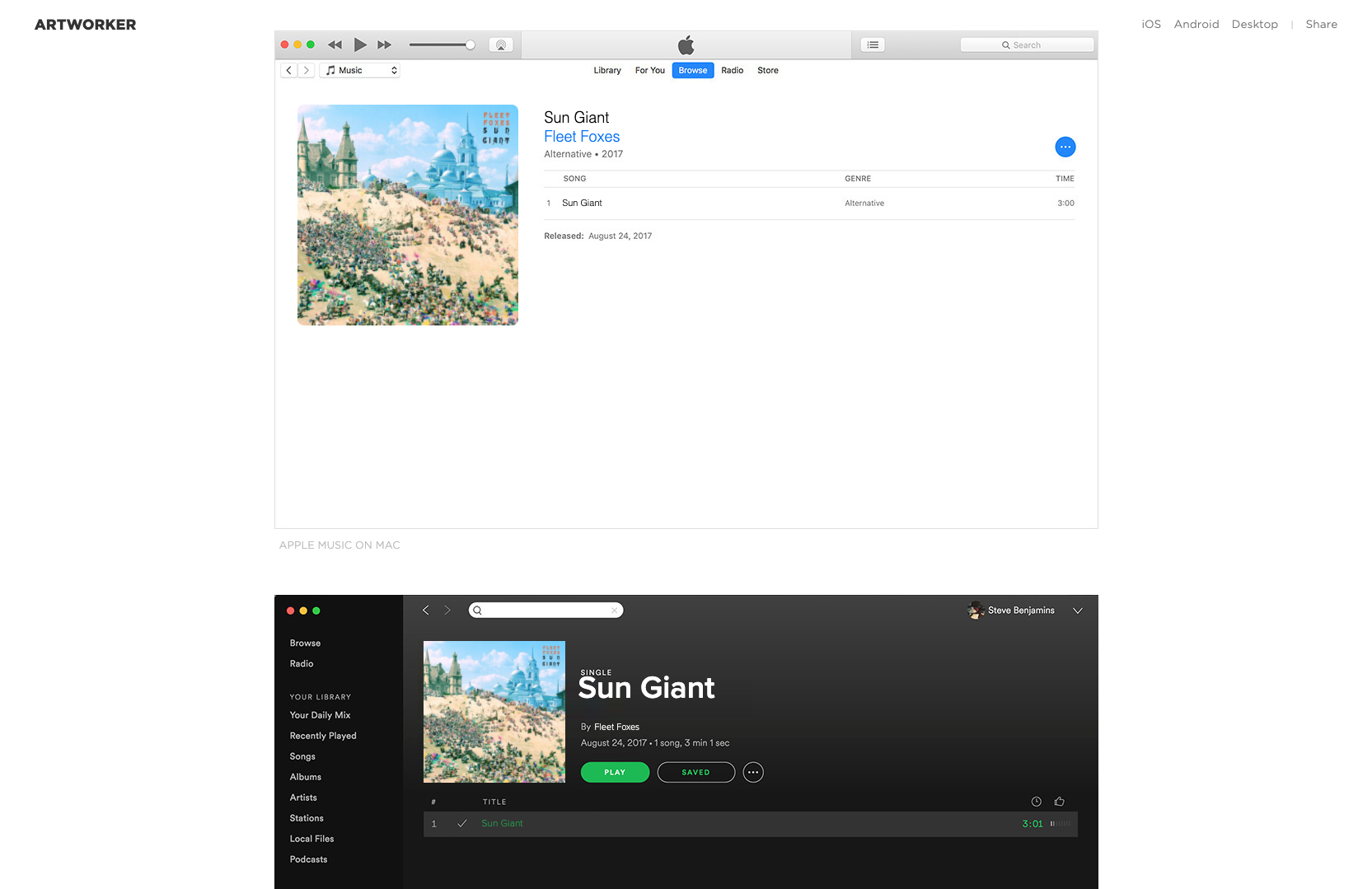Open Artists in Spotify library
The image size is (1372, 889).
[303, 798]
